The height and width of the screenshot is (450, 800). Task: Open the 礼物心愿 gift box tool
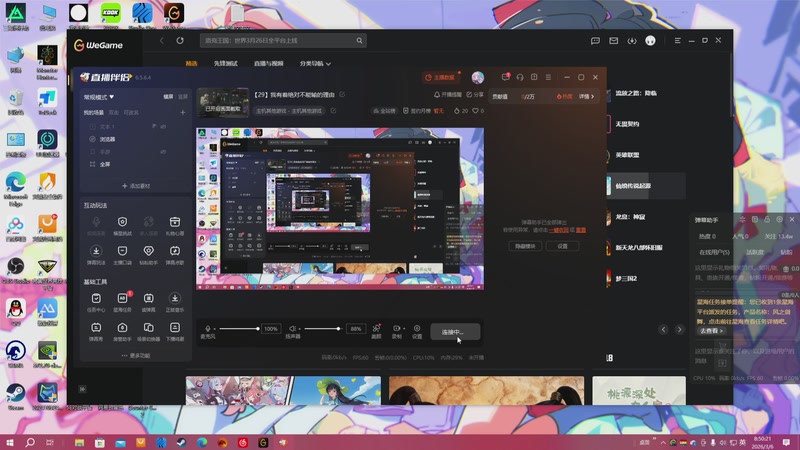coord(174,222)
